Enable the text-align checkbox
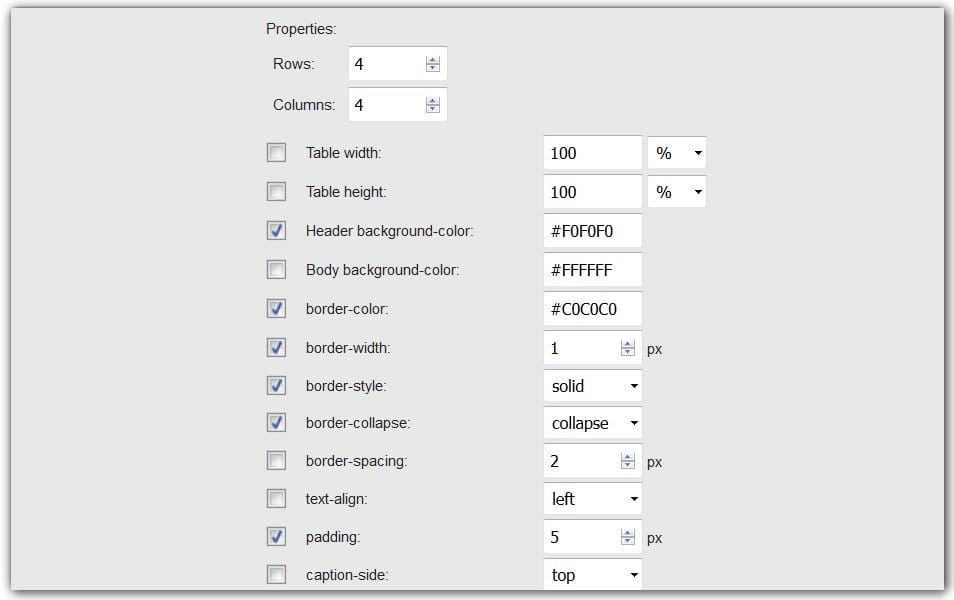 [276, 499]
